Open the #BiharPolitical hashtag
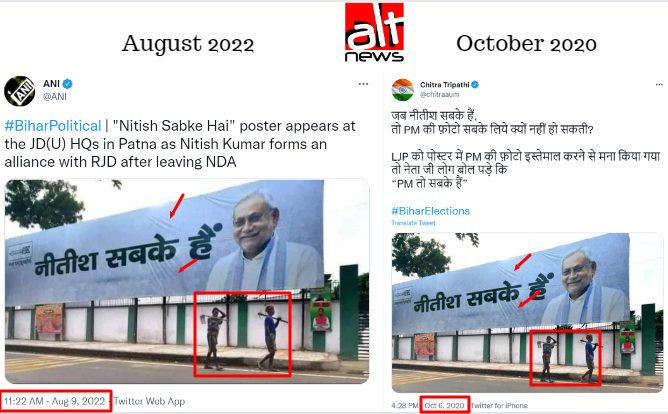 (53, 126)
